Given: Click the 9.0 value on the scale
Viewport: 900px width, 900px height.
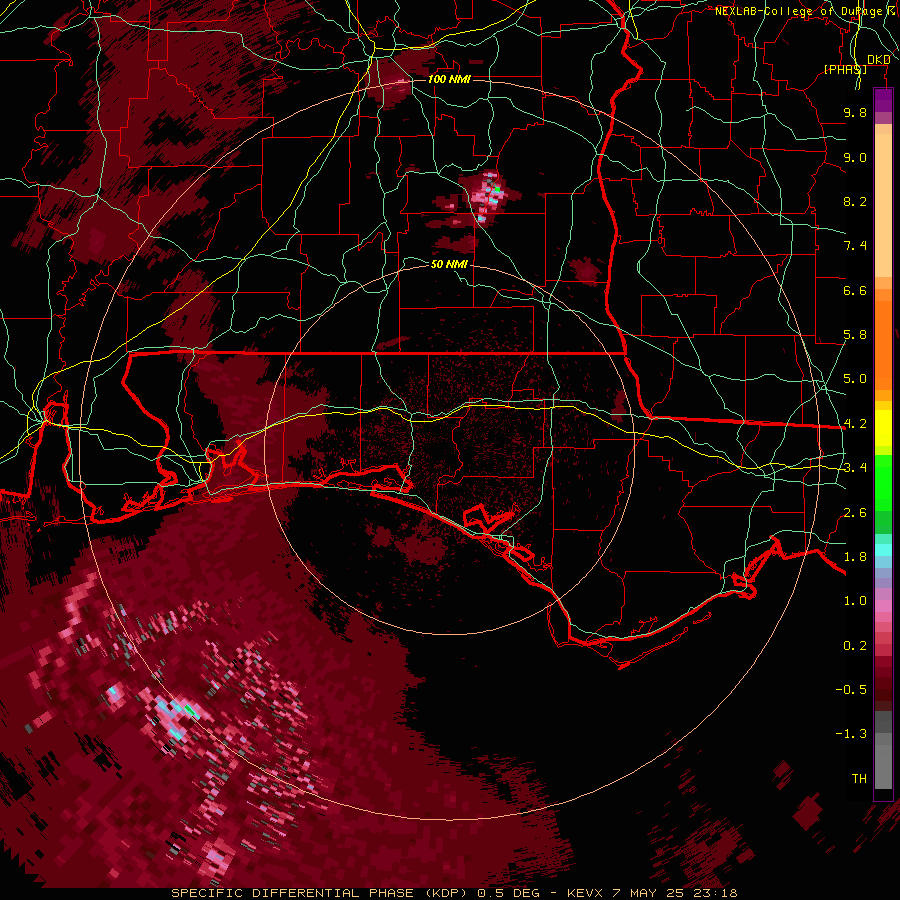Looking at the screenshot, I should tap(855, 157).
